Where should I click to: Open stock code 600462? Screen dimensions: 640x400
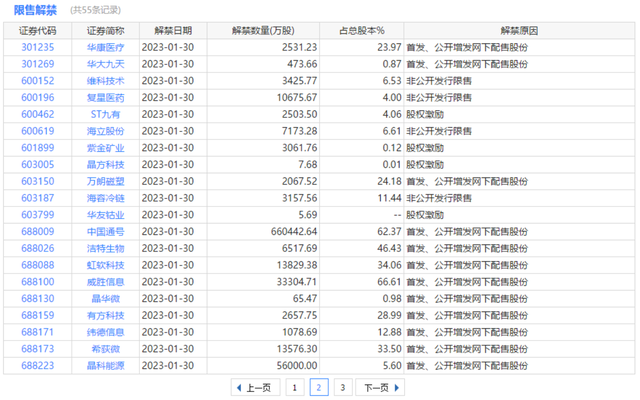coord(38,114)
